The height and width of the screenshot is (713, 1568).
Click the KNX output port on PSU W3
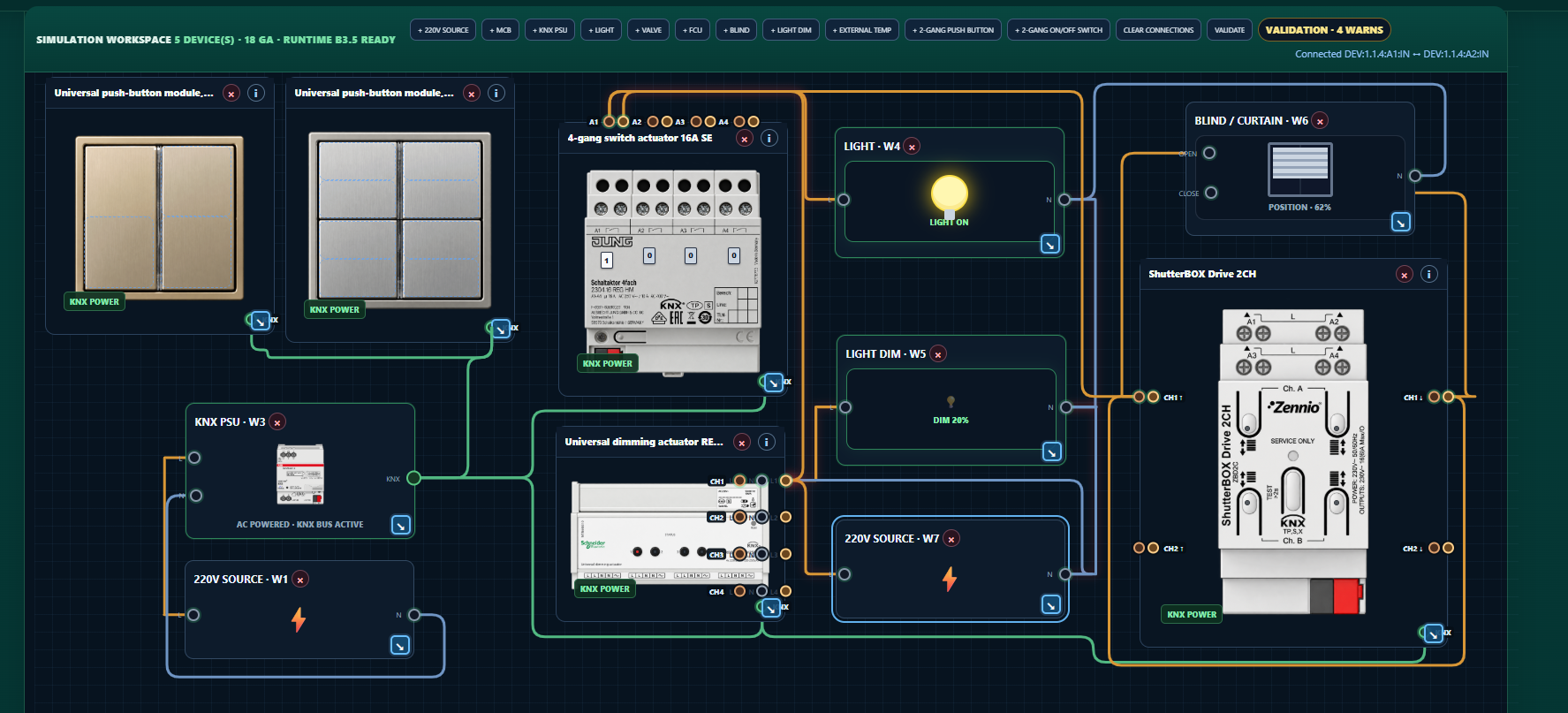tap(413, 478)
